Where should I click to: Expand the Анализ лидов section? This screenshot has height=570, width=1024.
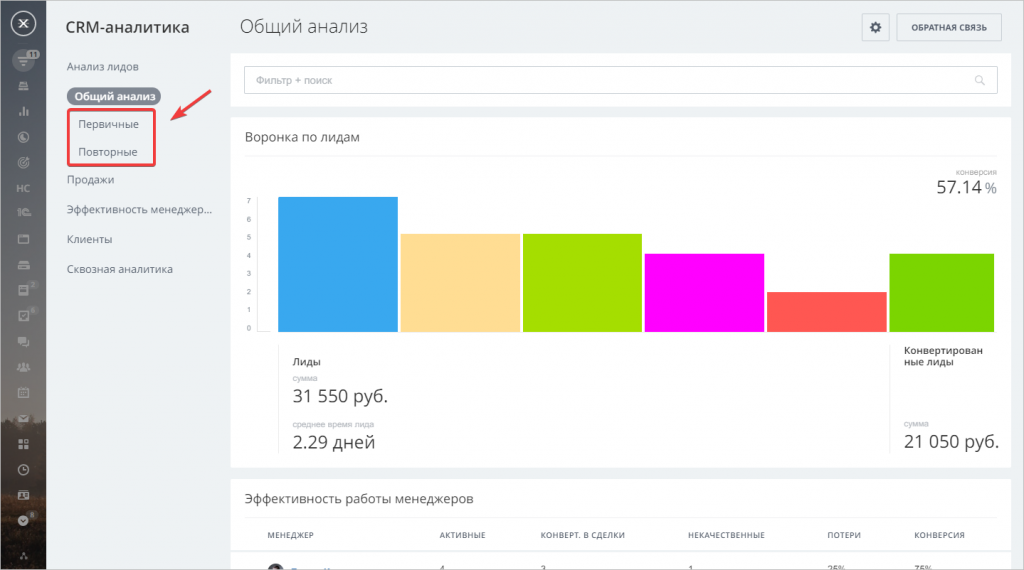click(x=102, y=66)
